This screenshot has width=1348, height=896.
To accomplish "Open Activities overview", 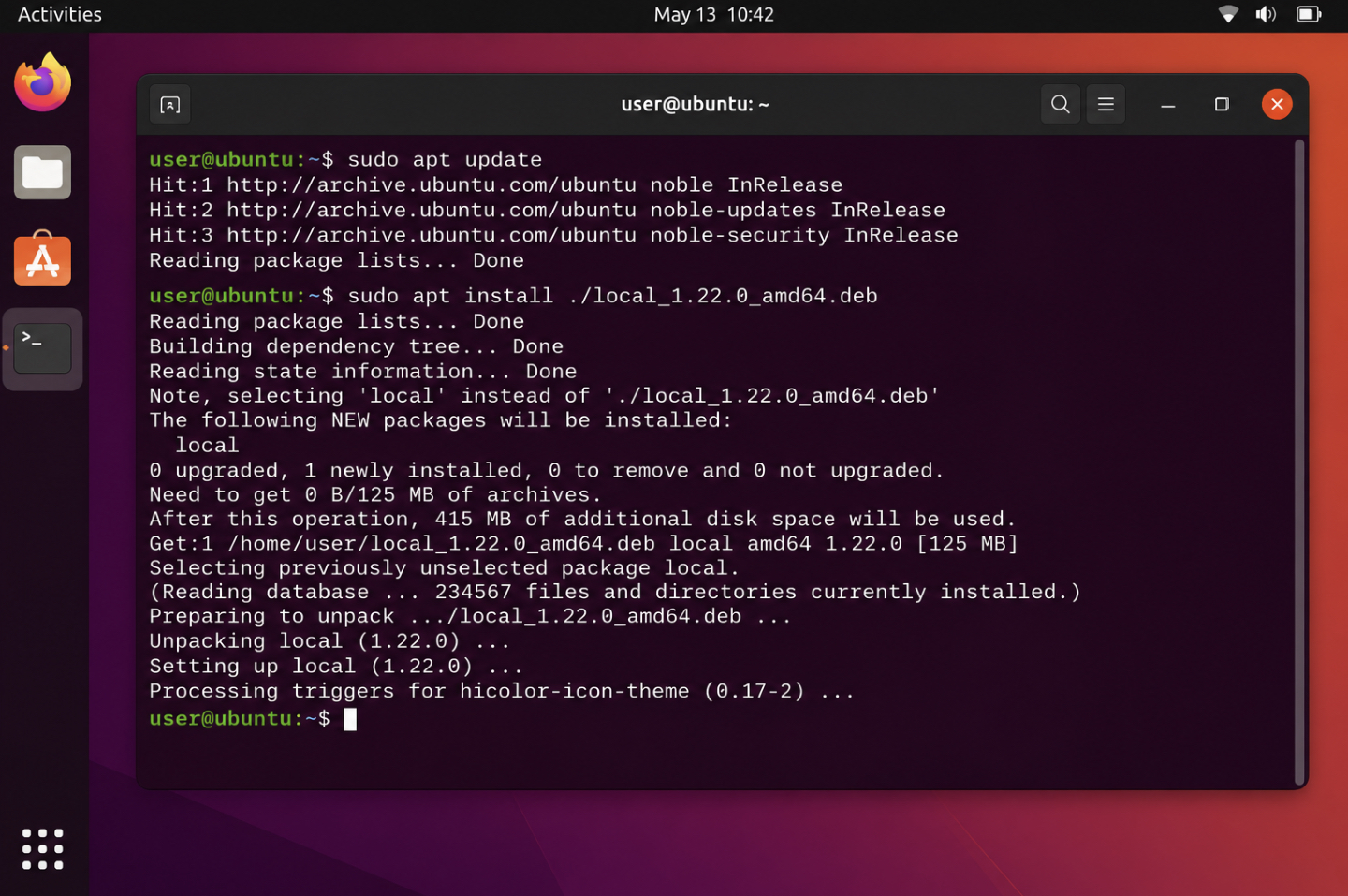I will (60, 14).
